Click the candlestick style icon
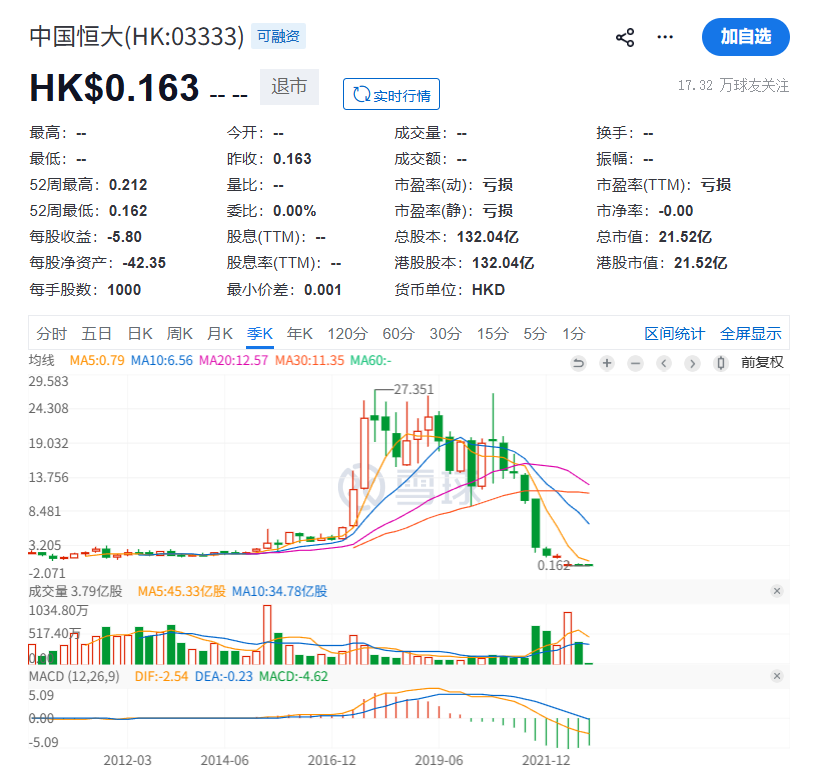813x771 pixels. (721, 363)
